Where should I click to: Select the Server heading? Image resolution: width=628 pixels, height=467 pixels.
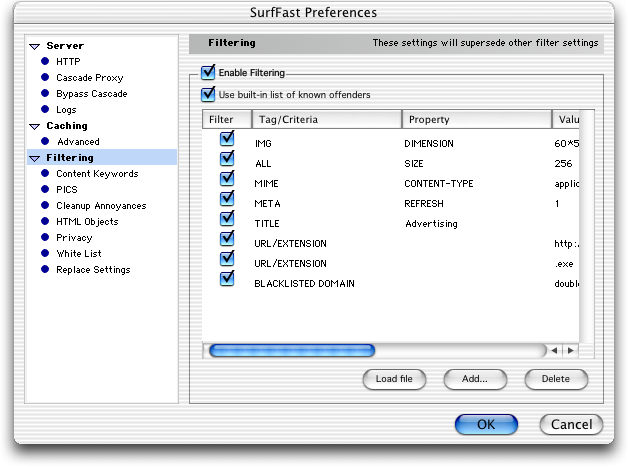coord(65,46)
